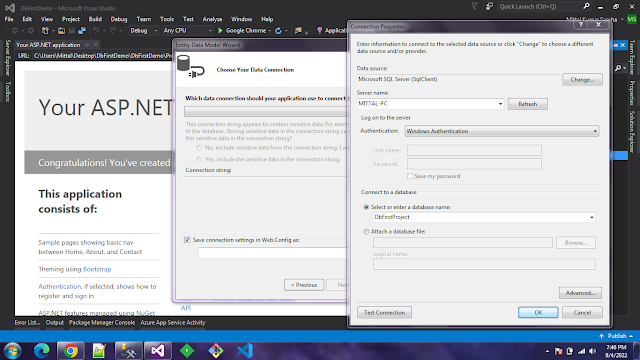Click the Open File toolbar icon

point(61,31)
